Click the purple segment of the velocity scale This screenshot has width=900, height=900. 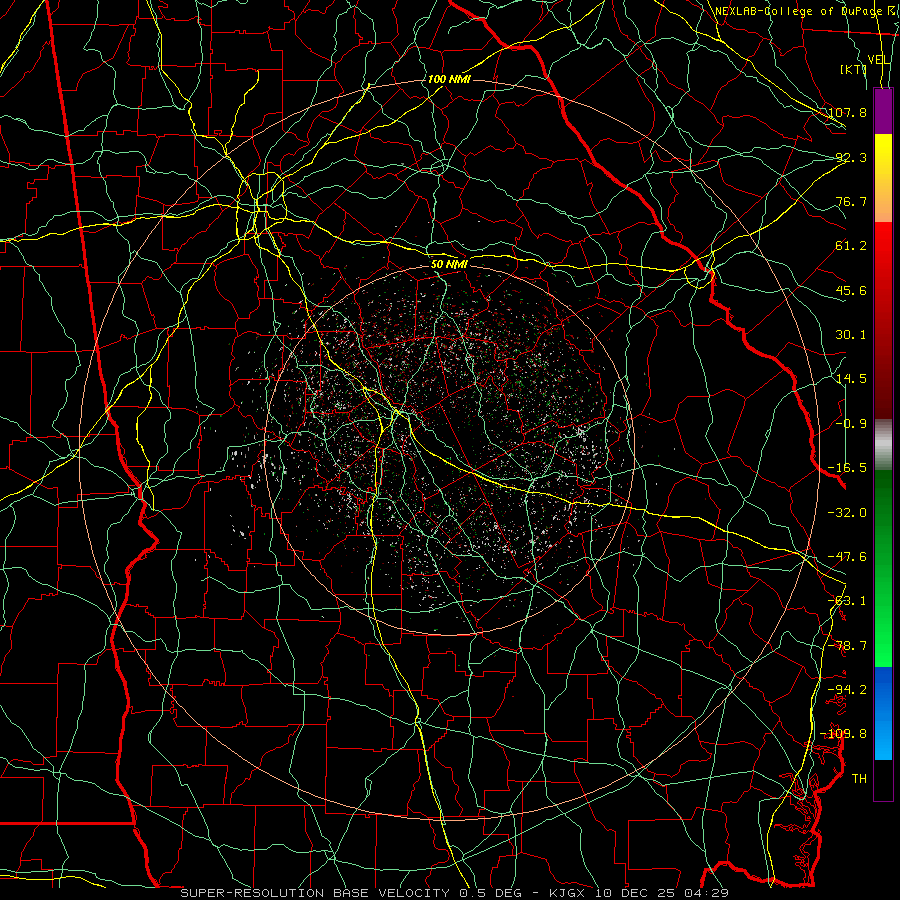tap(883, 111)
